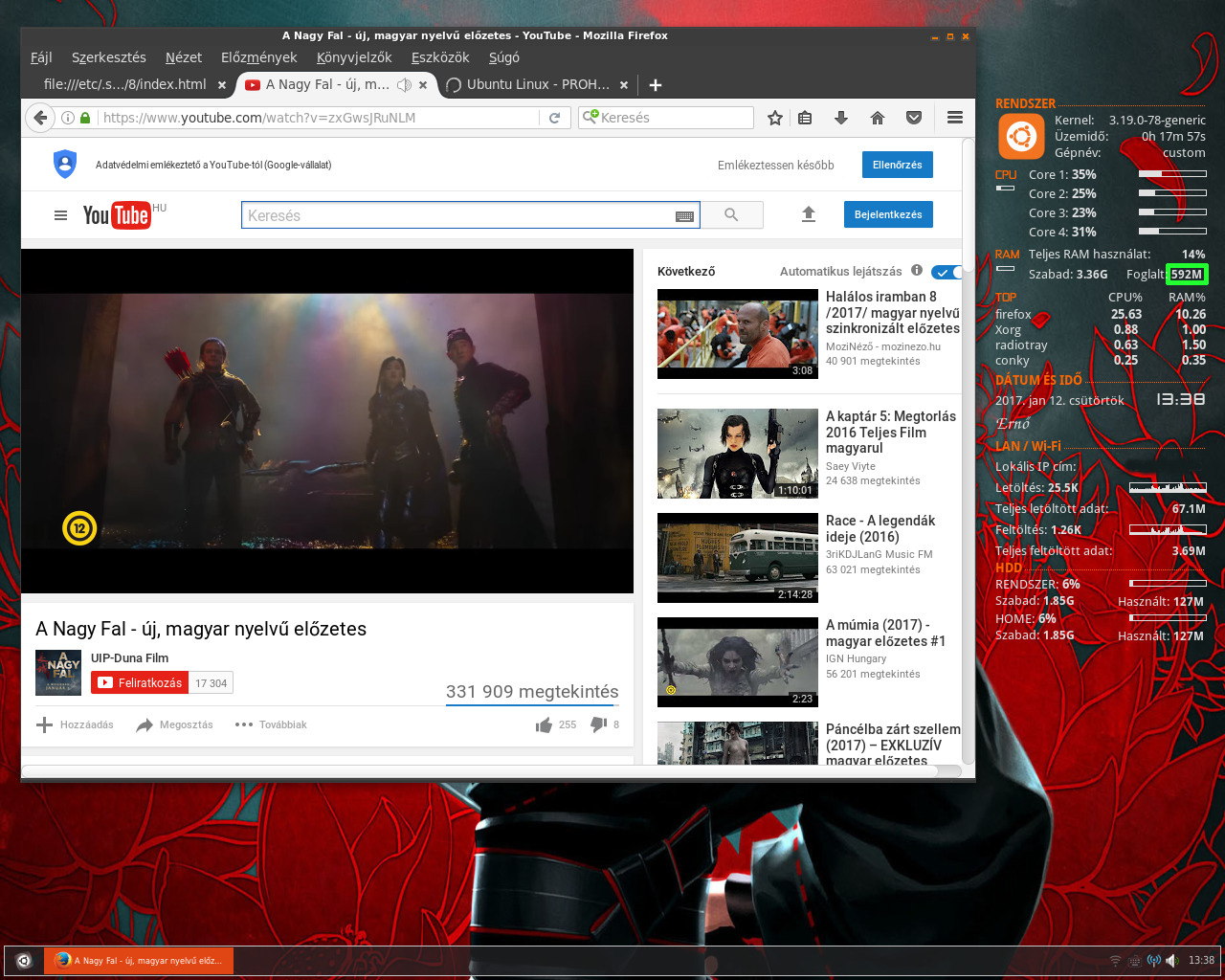
Task: Click the YouTube upload icon
Action: pos(809,214)
